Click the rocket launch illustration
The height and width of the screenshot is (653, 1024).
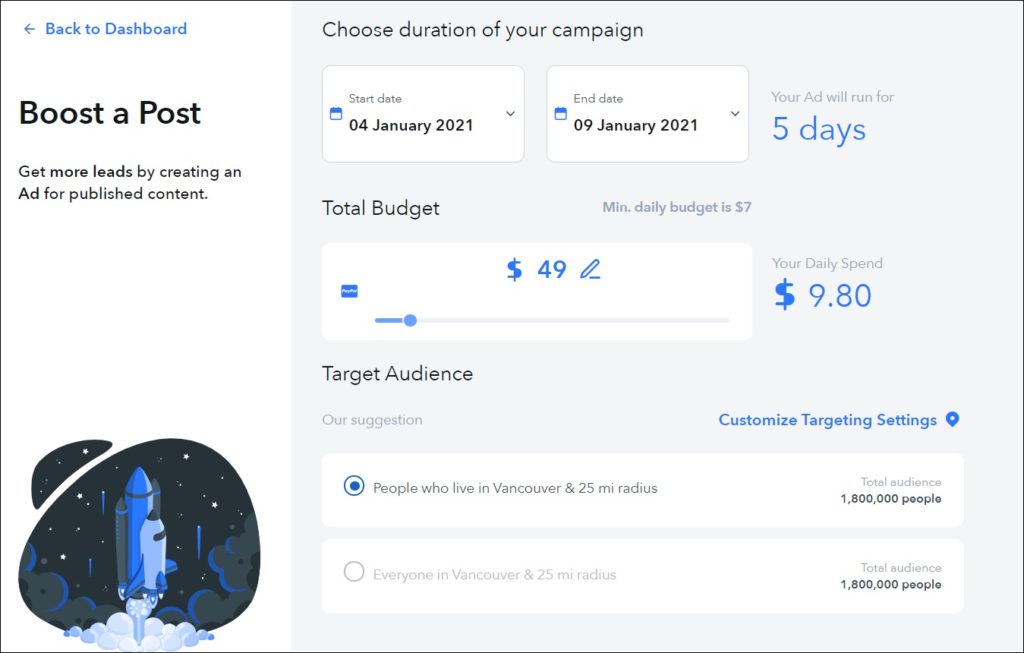139,545
